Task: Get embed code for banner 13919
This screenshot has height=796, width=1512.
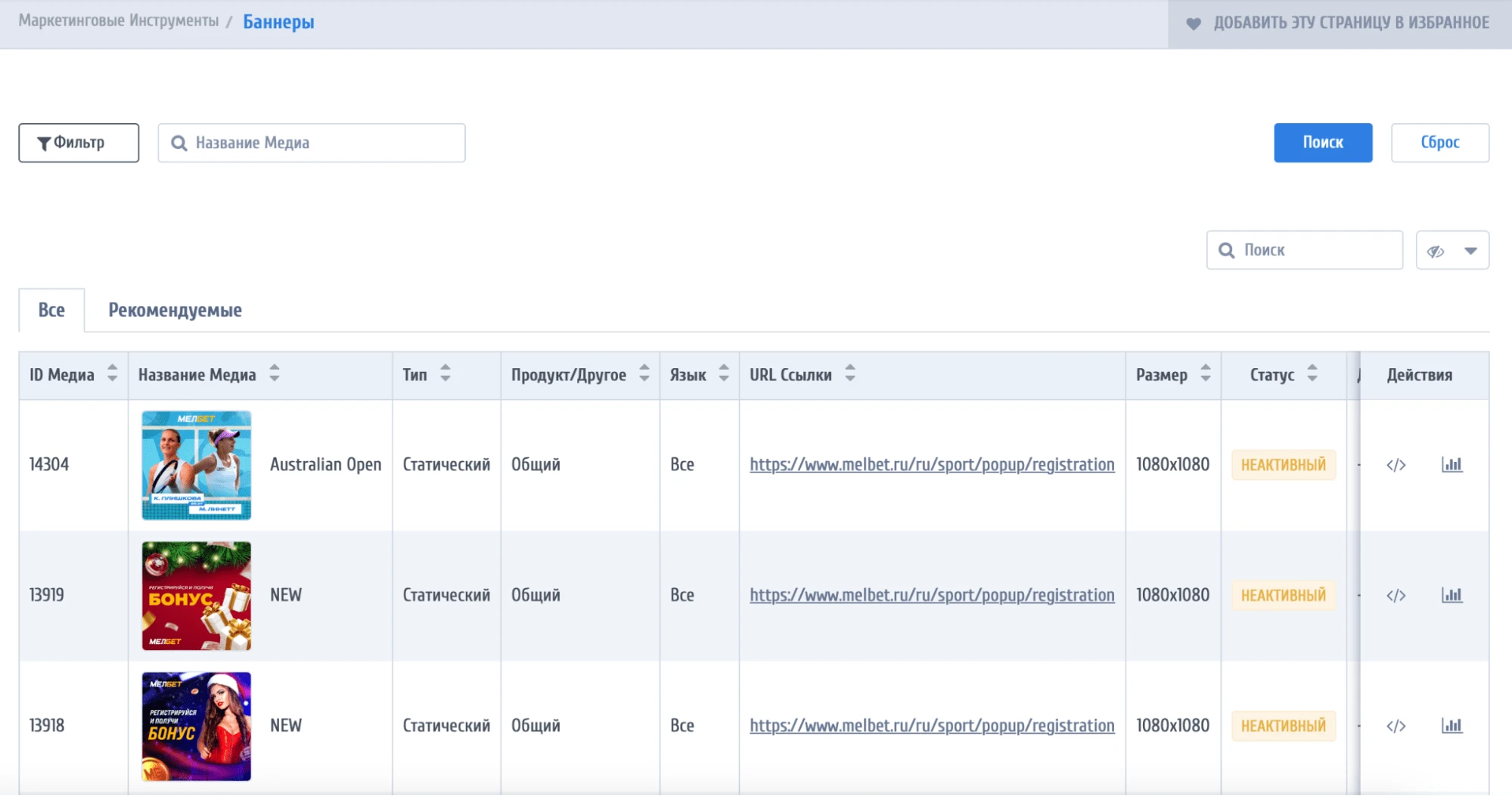Action: [1396, 596]
